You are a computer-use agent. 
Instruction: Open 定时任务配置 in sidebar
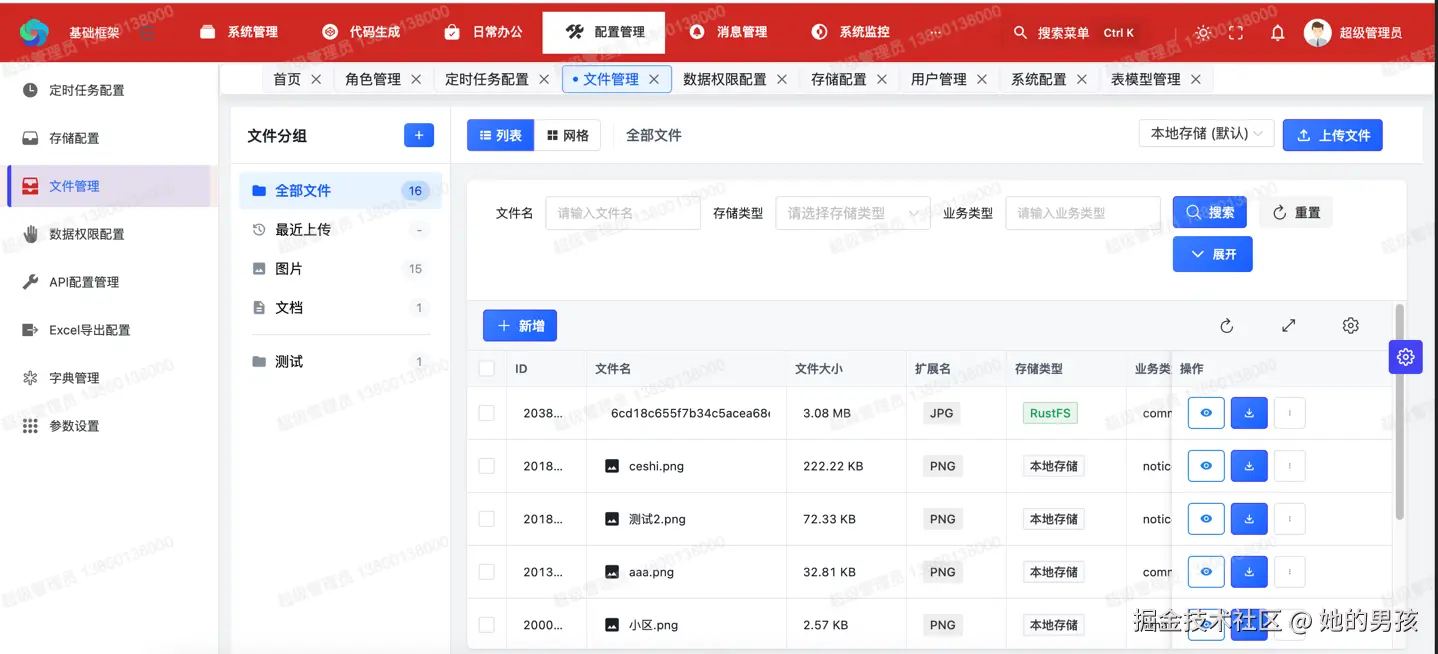(108, 90)
